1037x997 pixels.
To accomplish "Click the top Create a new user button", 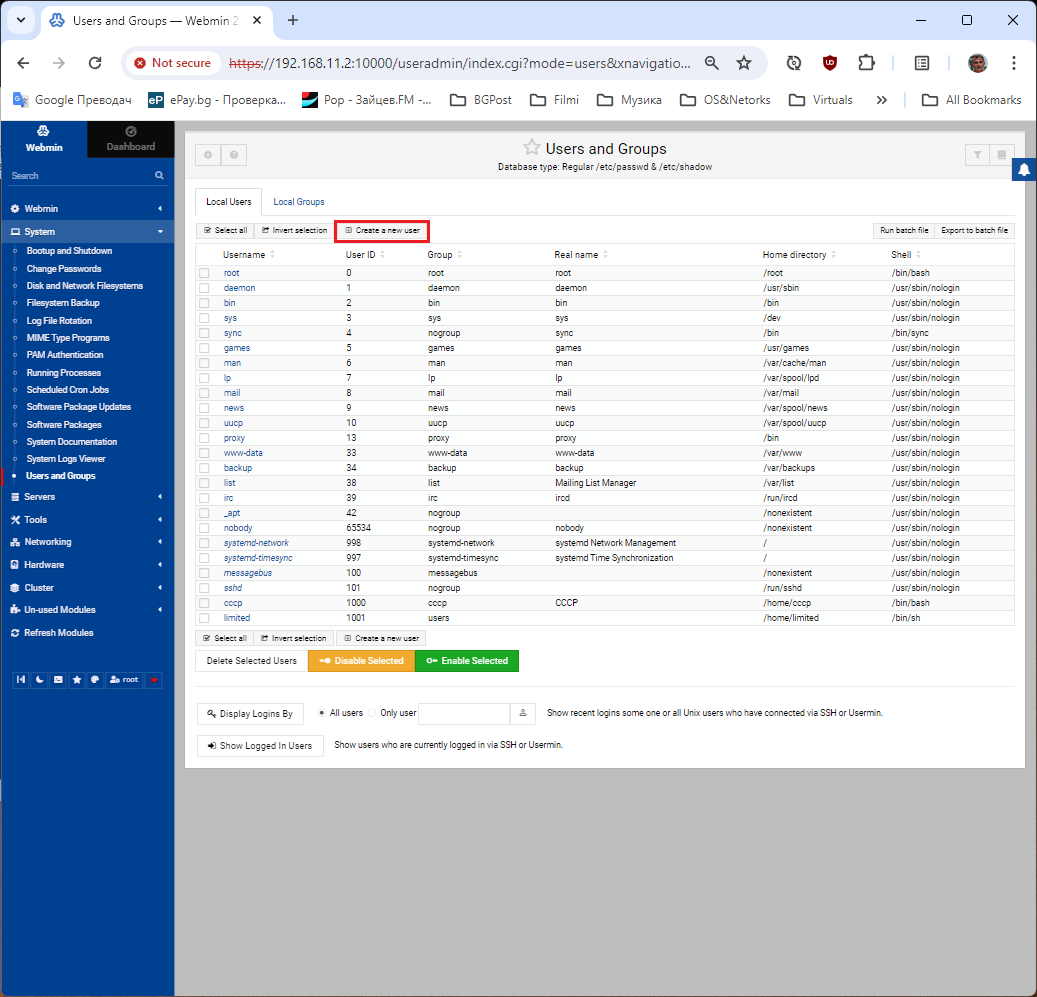I will 382,231.
